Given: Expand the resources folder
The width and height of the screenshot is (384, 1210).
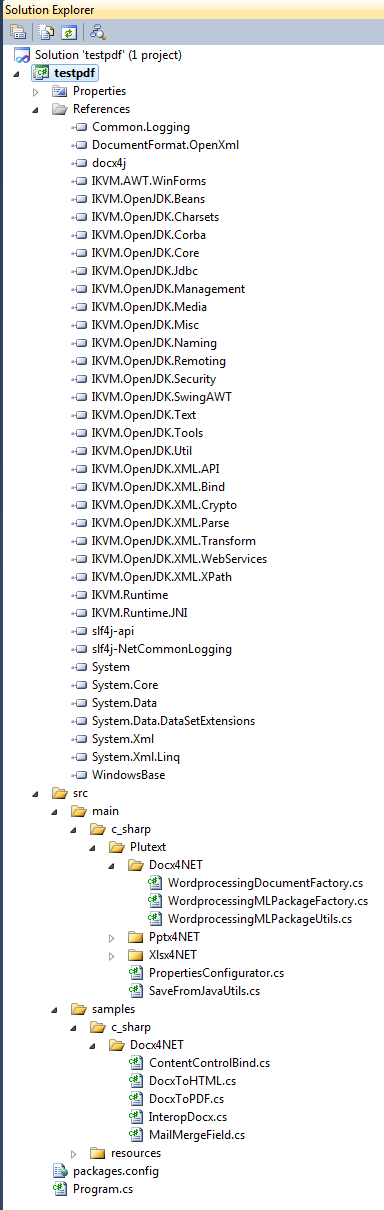Looking at the screenshot, I should click(x=73, y=1153).
